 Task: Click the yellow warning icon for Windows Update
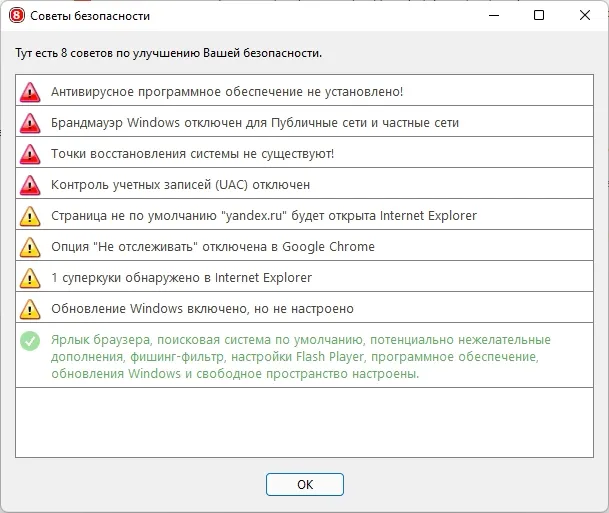click(x=30, y=310)
